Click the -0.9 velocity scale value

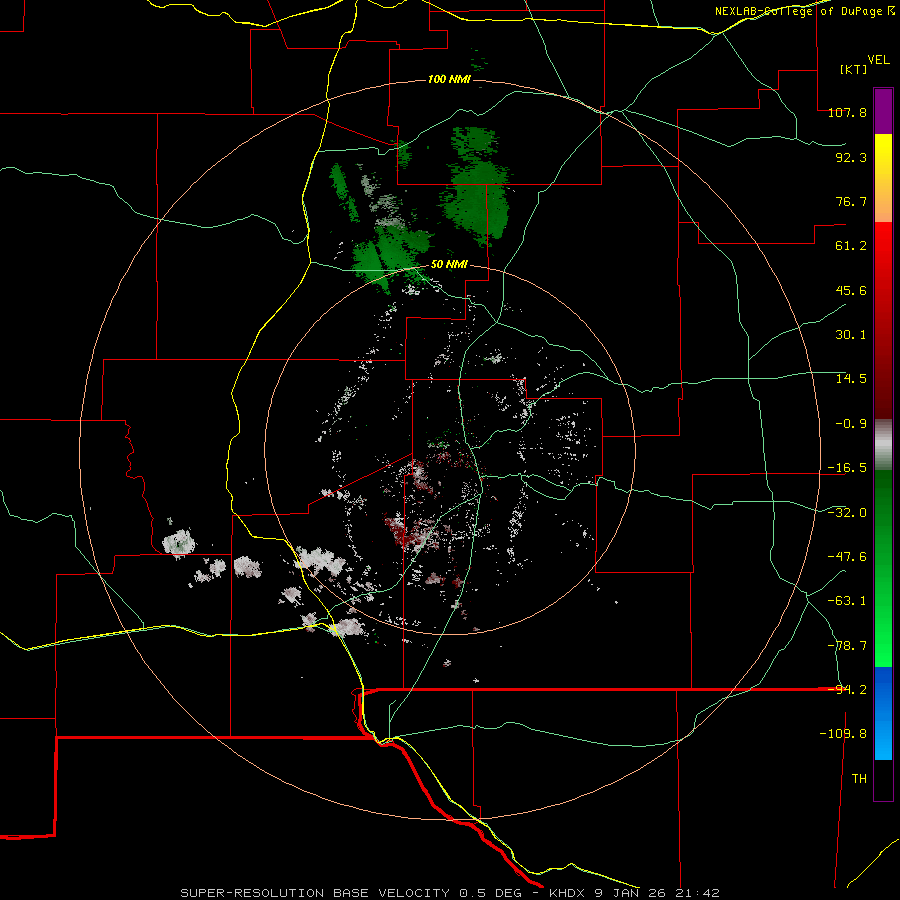(x=851, y=424)
